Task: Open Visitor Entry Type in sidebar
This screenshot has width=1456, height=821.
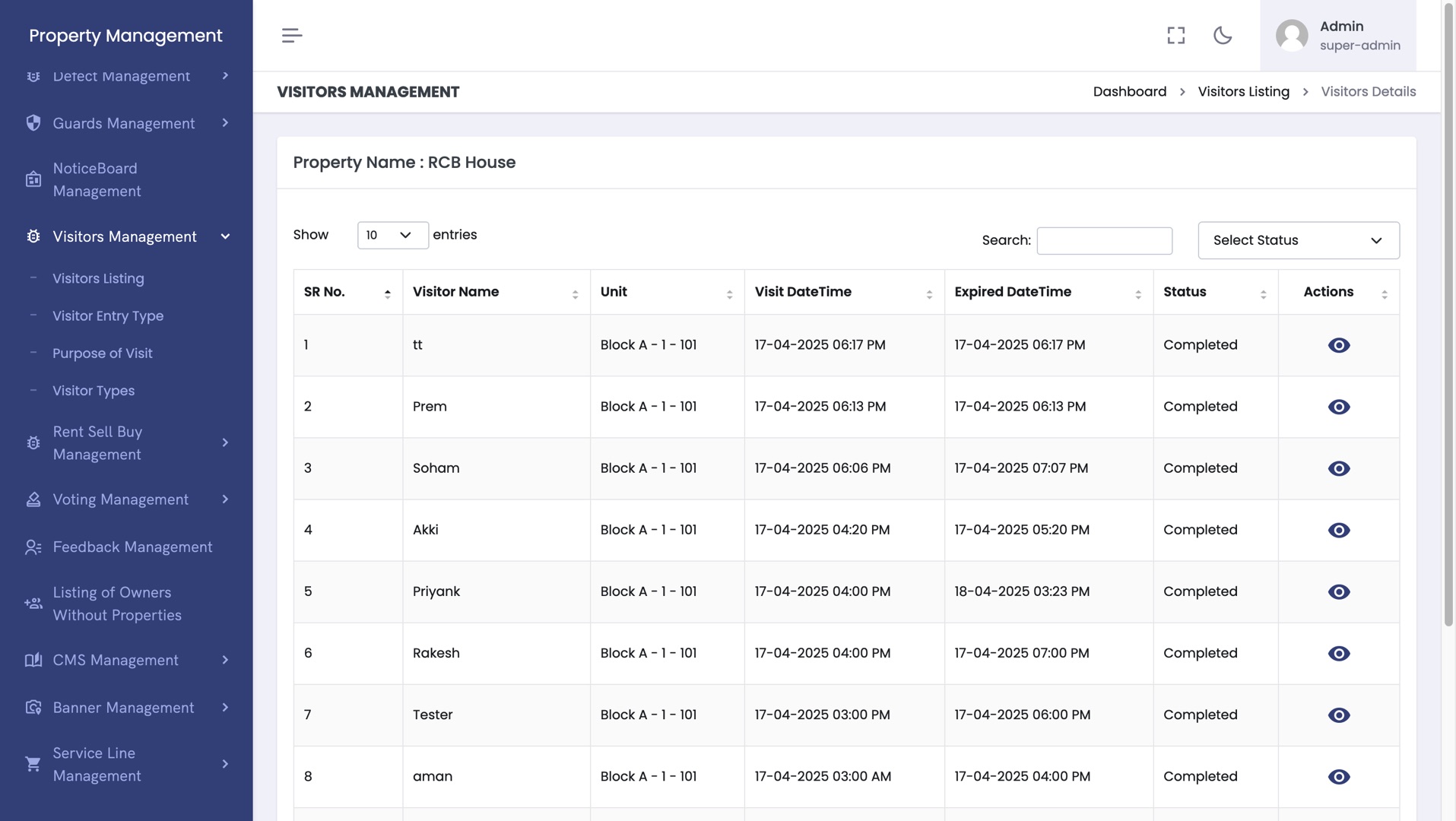Action: (x=108, y=315)
